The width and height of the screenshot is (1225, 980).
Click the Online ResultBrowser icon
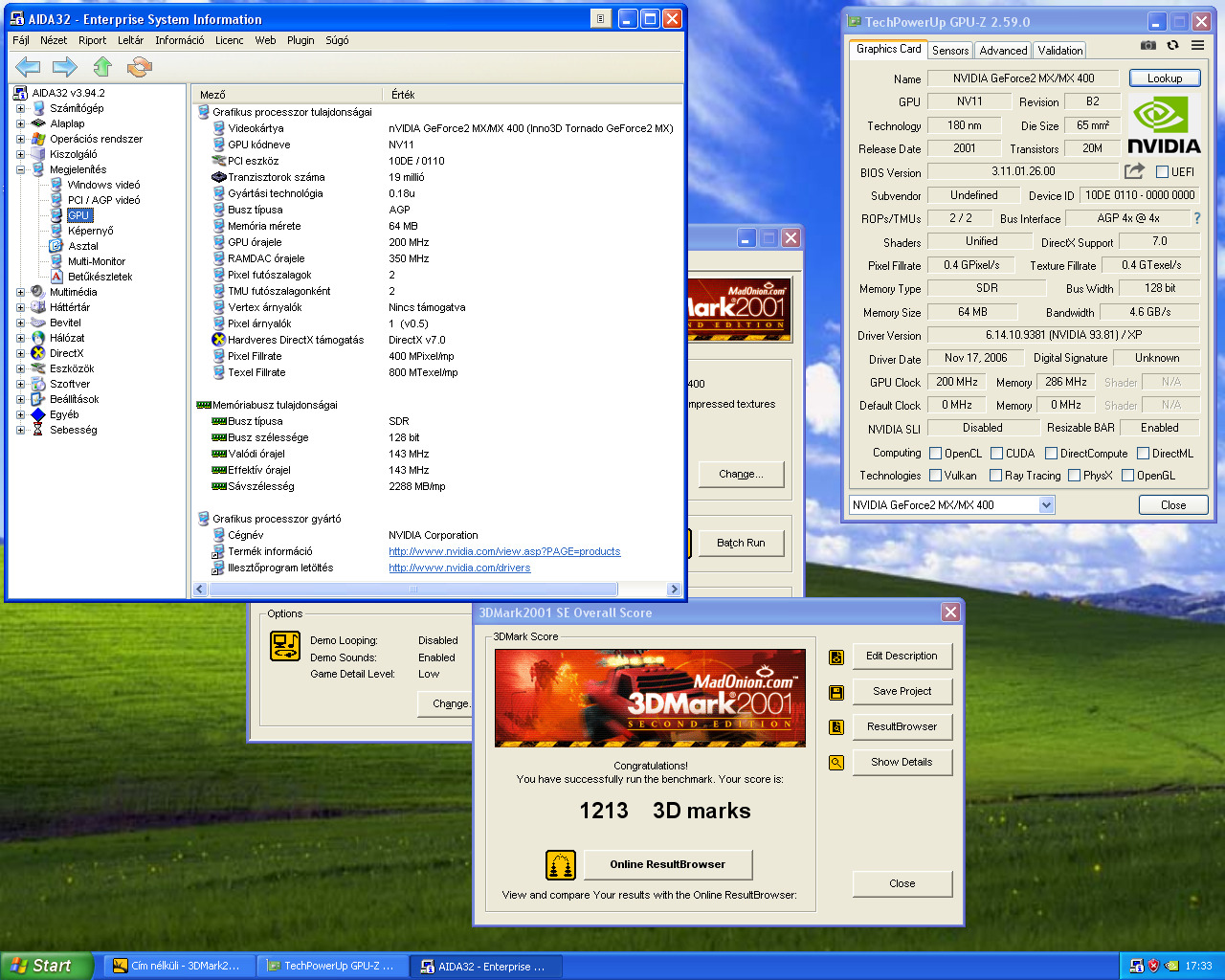560,865
